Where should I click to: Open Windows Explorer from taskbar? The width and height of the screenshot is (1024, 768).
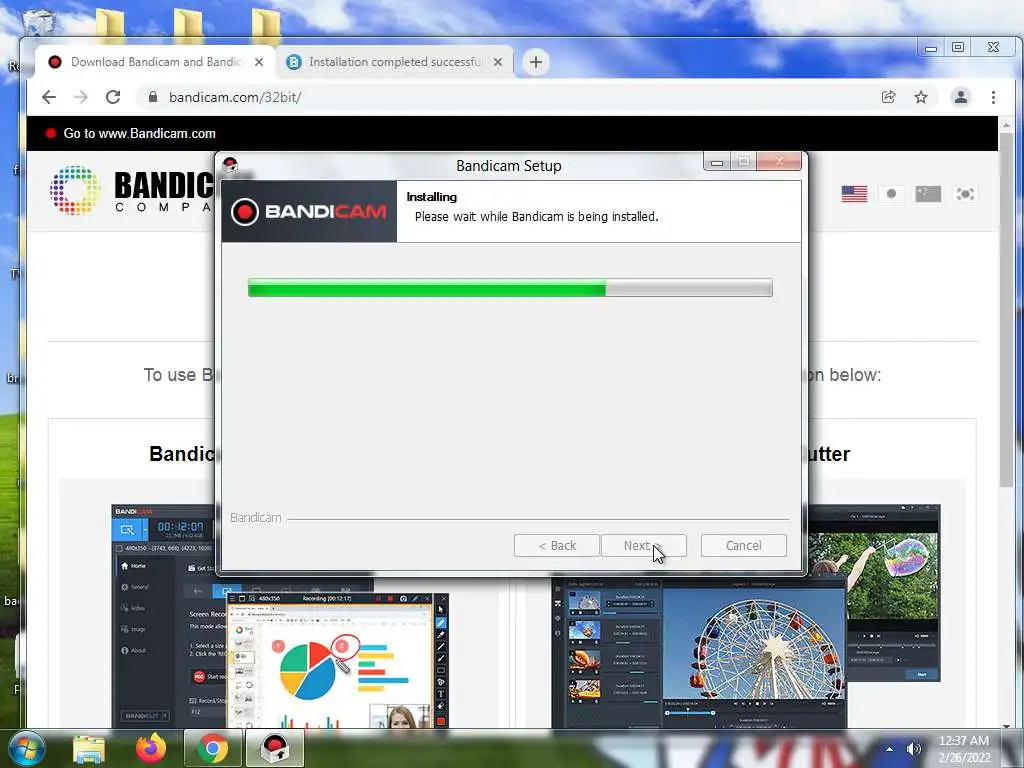89,748
